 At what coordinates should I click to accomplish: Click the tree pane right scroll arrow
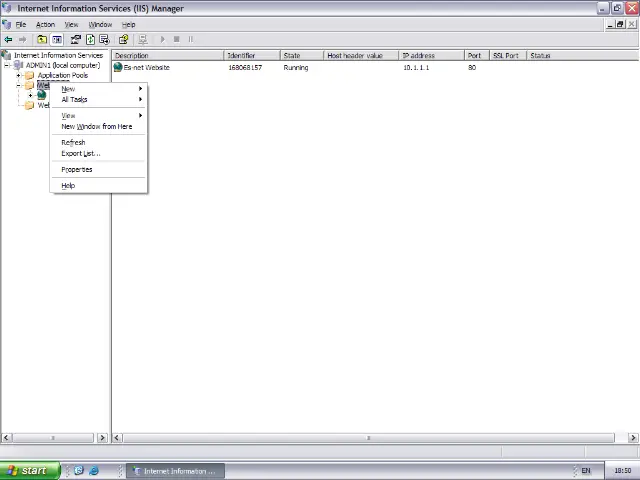102,438
